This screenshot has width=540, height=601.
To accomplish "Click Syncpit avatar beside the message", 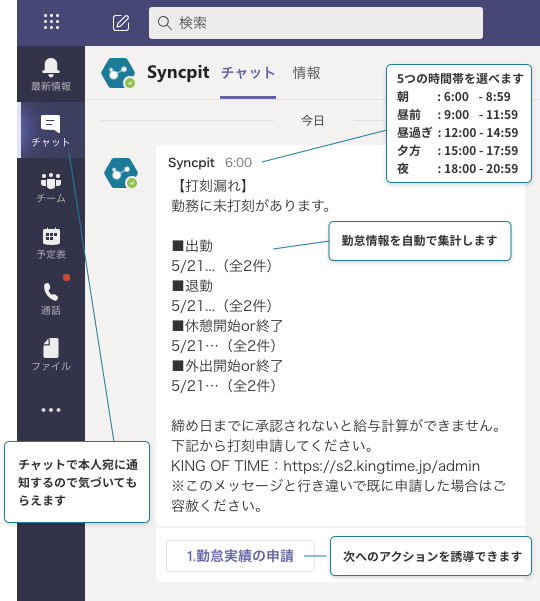I will pyautogui.click(x=121, y=173).
